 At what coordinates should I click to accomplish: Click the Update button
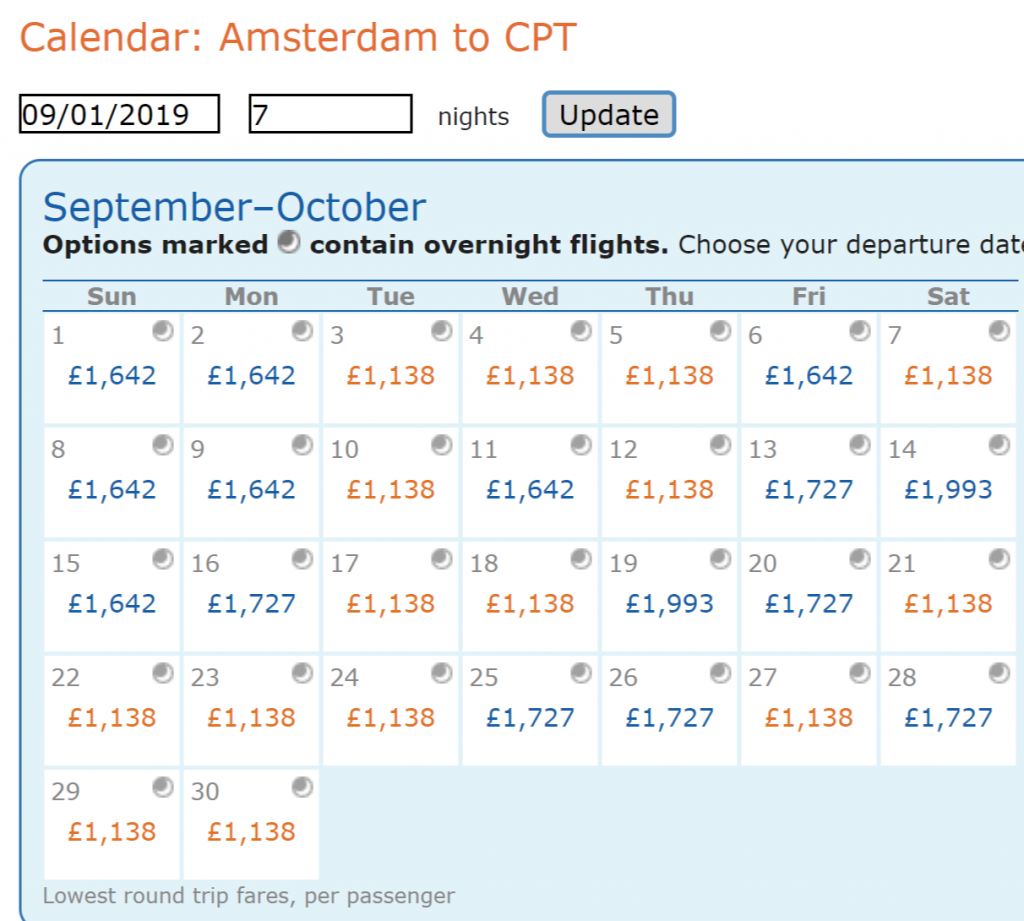(609, 114)
